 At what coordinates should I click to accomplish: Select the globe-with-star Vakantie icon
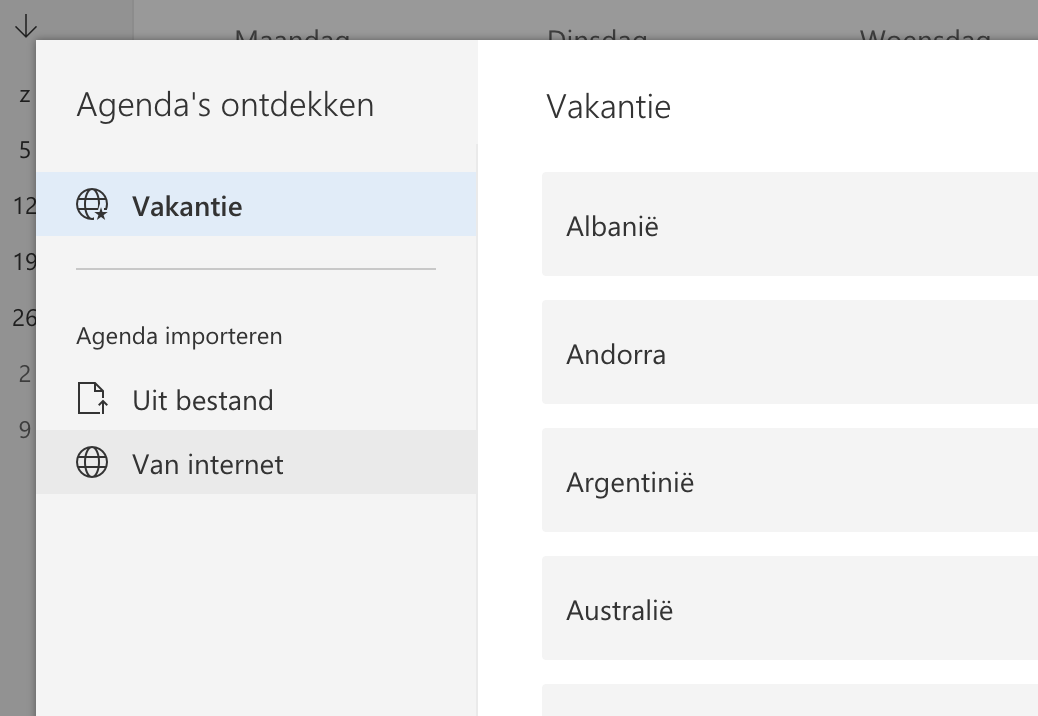coord(92,205)
